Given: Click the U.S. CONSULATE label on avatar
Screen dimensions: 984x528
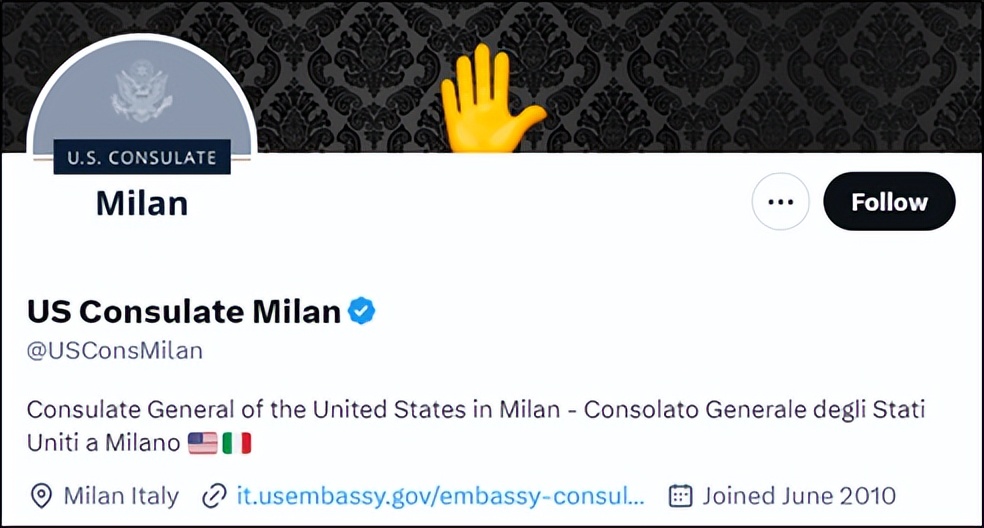Looking at the screenshot, I should click(141, 157).
